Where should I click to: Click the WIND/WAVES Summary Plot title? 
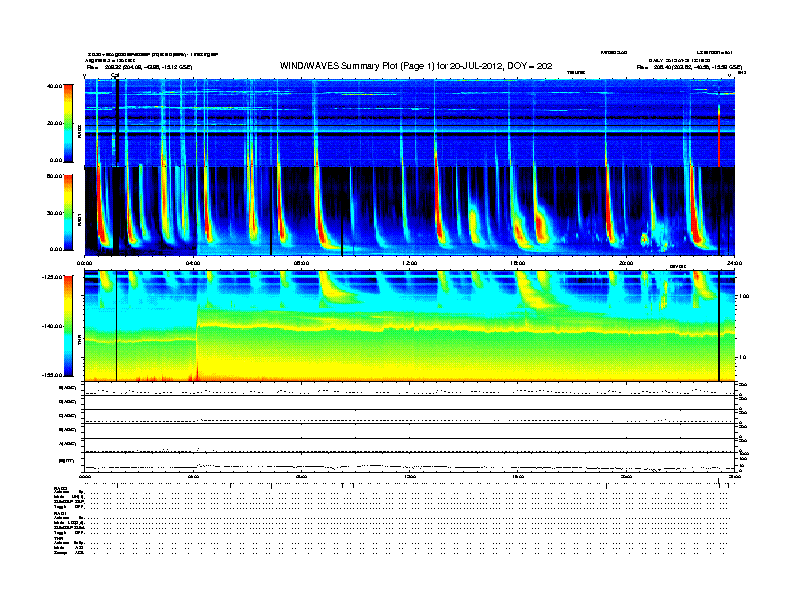coord(416,66)
